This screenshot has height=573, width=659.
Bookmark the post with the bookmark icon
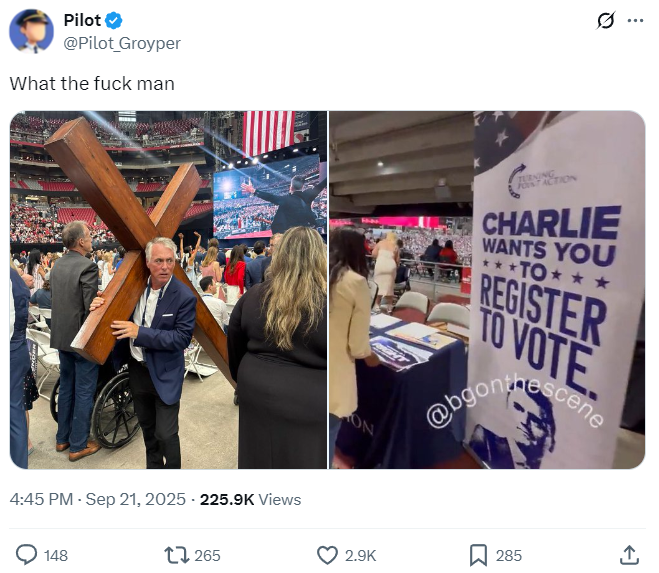(478, 555)
